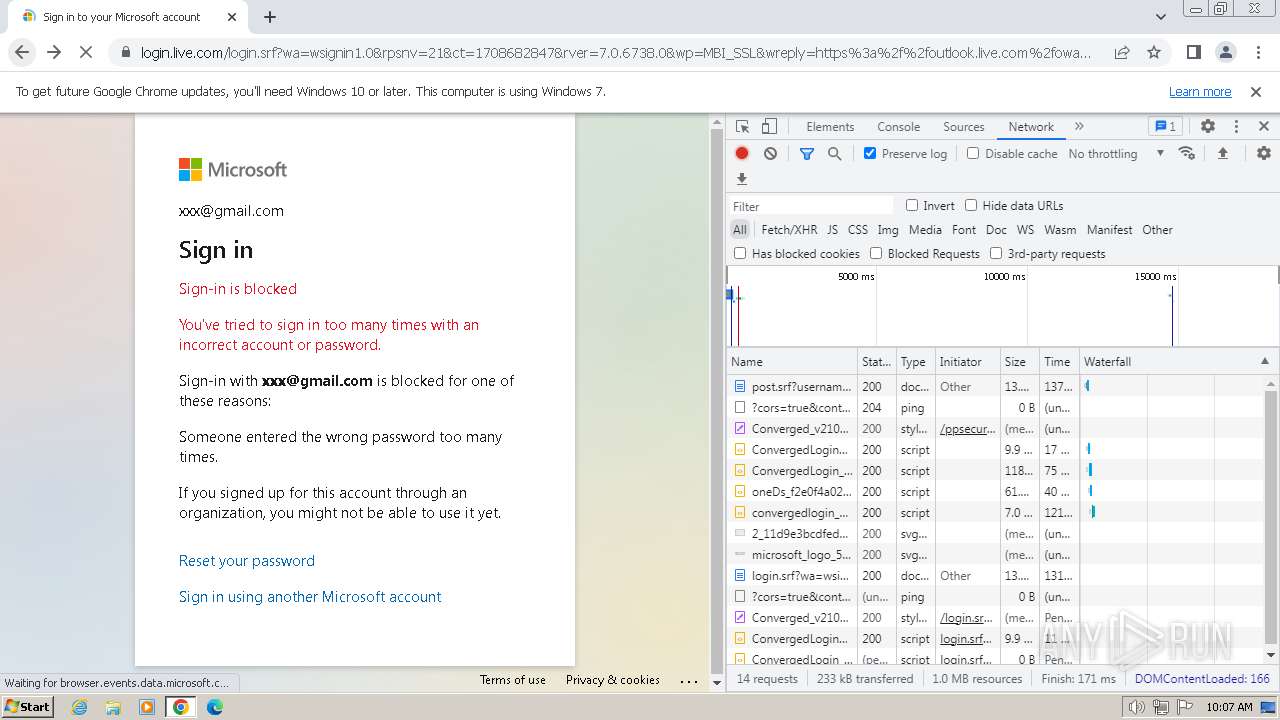Image resolution: width=1280 pixels, height=720 pixels.
Task: Open No throttling dropdown
Action: 1116,154
